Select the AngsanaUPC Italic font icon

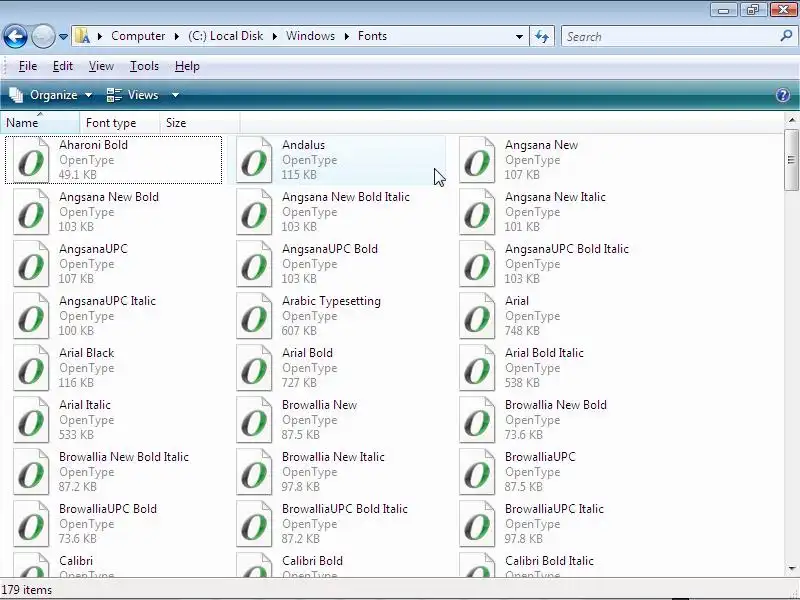pyautogui.click(x=31, y=316)
